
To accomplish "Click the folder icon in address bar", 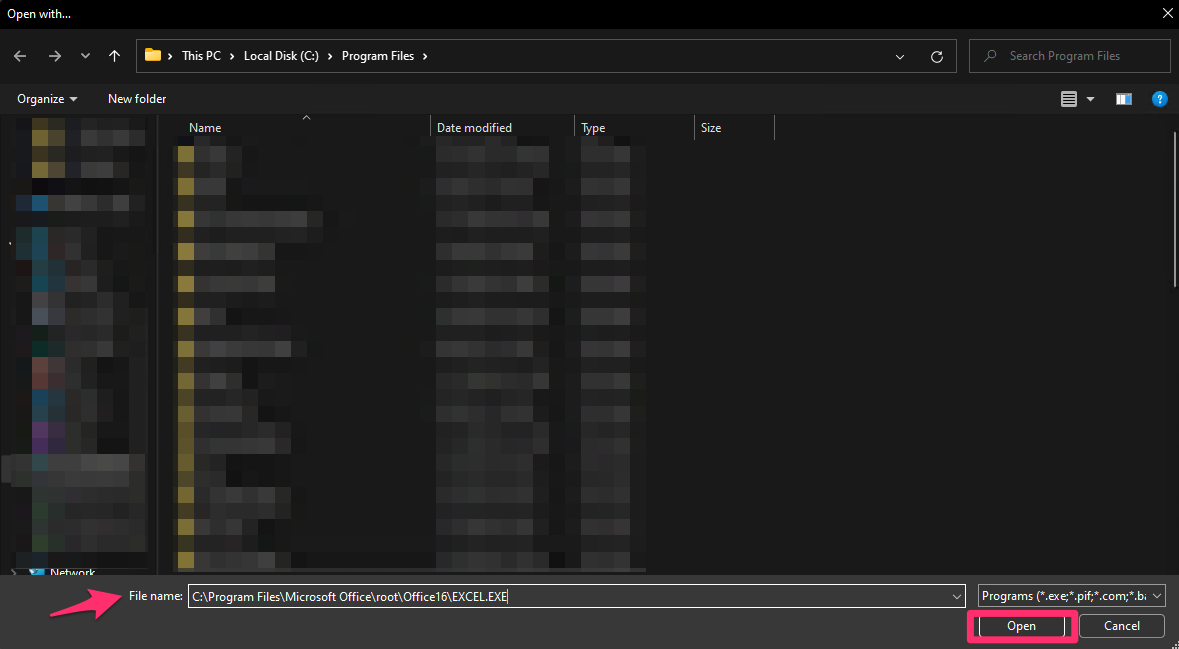I will pyautogui.click(x=153, y=56).
